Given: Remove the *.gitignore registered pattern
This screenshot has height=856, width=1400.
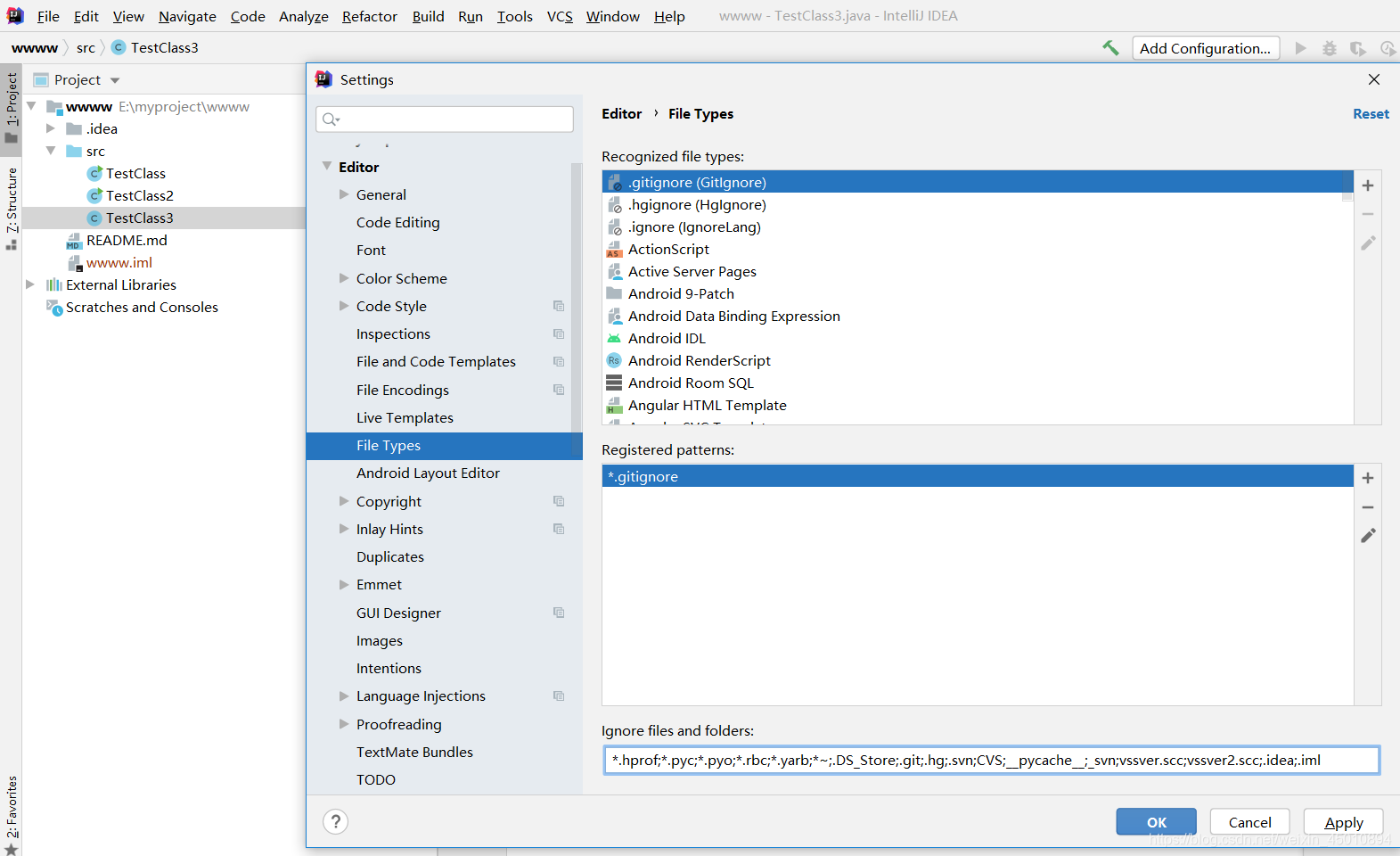Looking at the screenshot, I should (1368, 507).
